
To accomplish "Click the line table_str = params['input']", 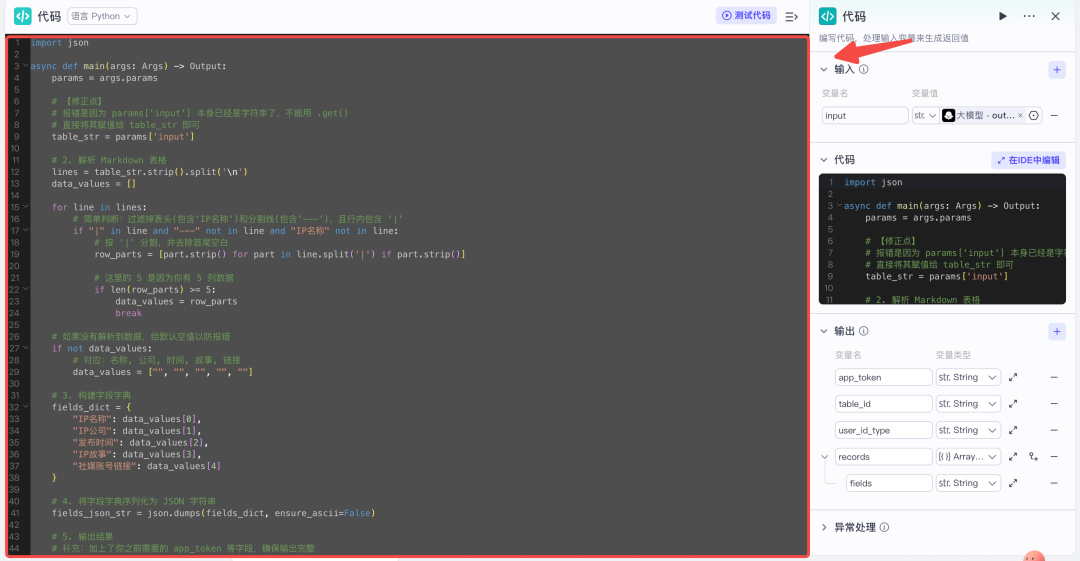I will tap(123, 136).
